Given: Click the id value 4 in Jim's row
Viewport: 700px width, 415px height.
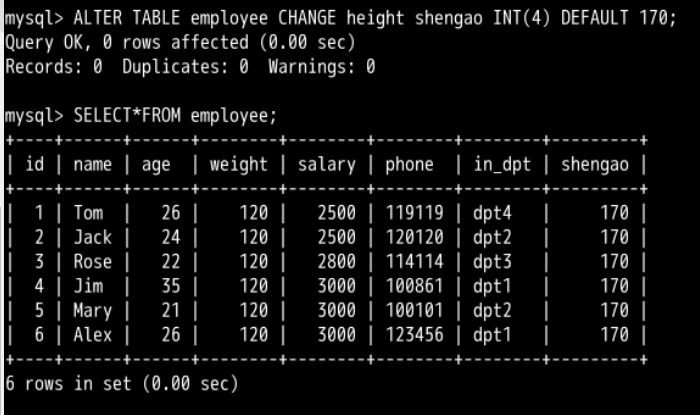Looking at the screenshot, I should [x=39, y=286].
